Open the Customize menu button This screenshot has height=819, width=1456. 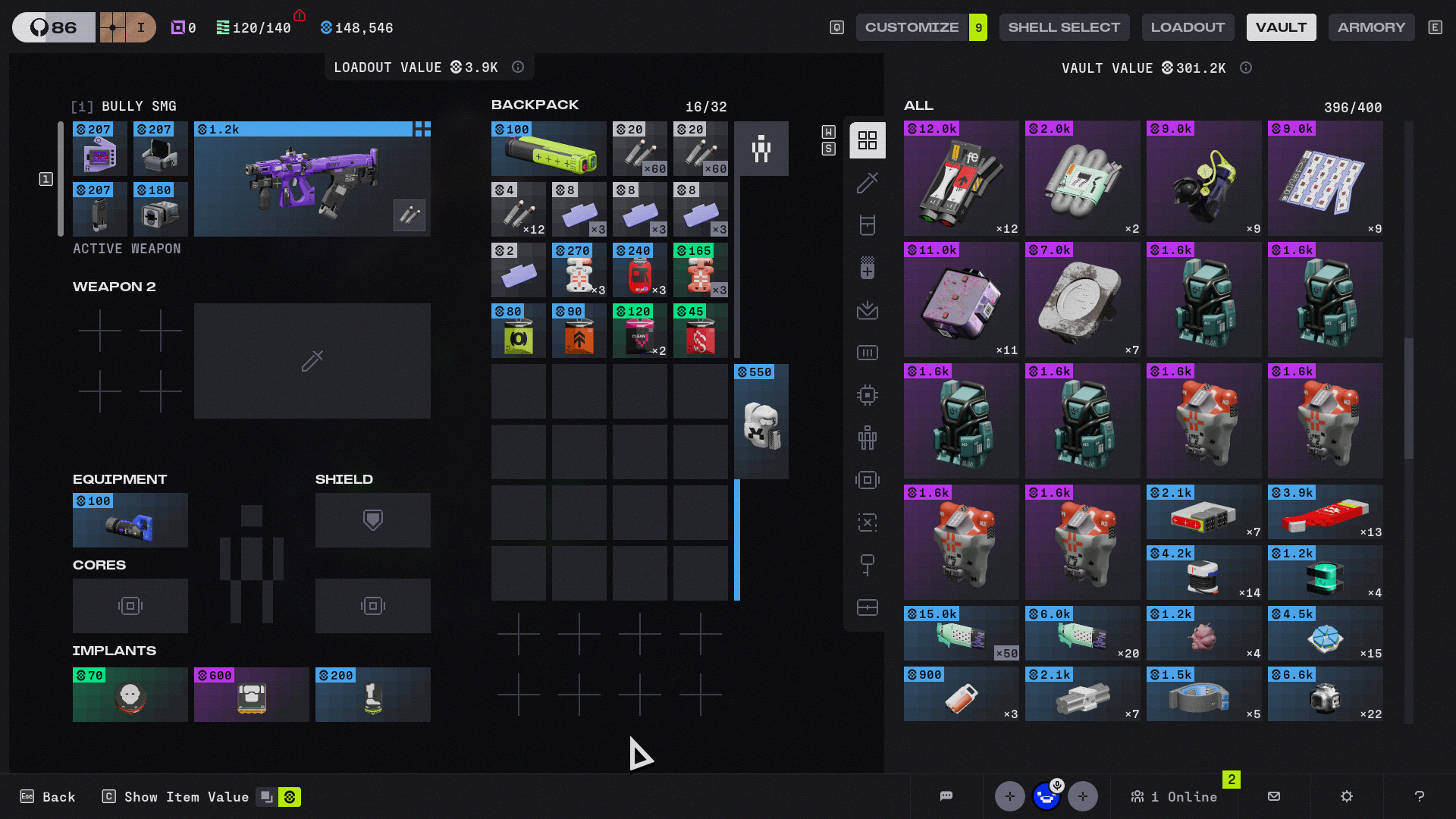[912, 27]
